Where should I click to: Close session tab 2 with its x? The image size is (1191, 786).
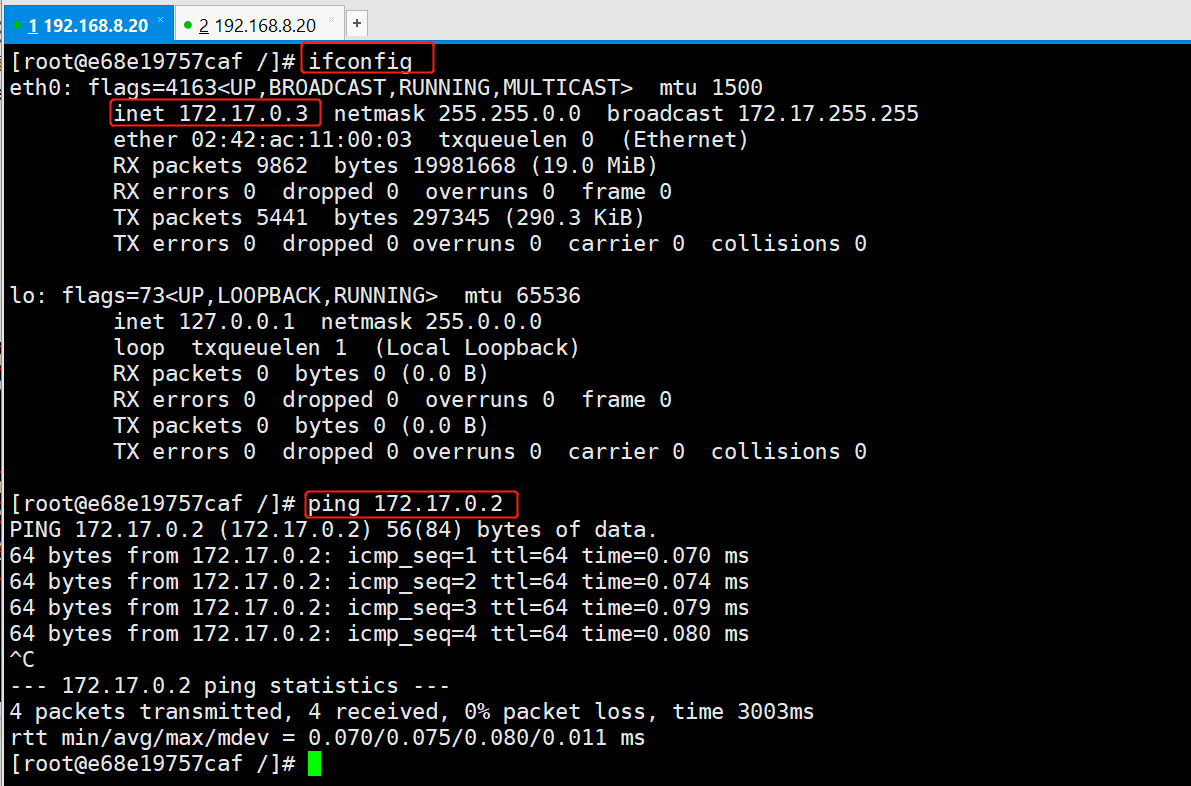point(331,19)
